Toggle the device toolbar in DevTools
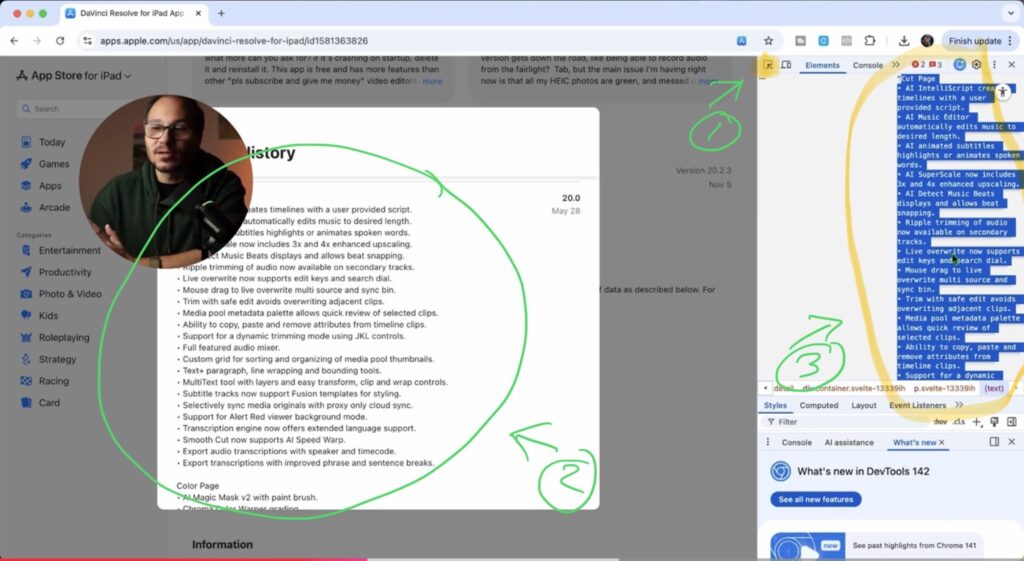 coord(786,65)
